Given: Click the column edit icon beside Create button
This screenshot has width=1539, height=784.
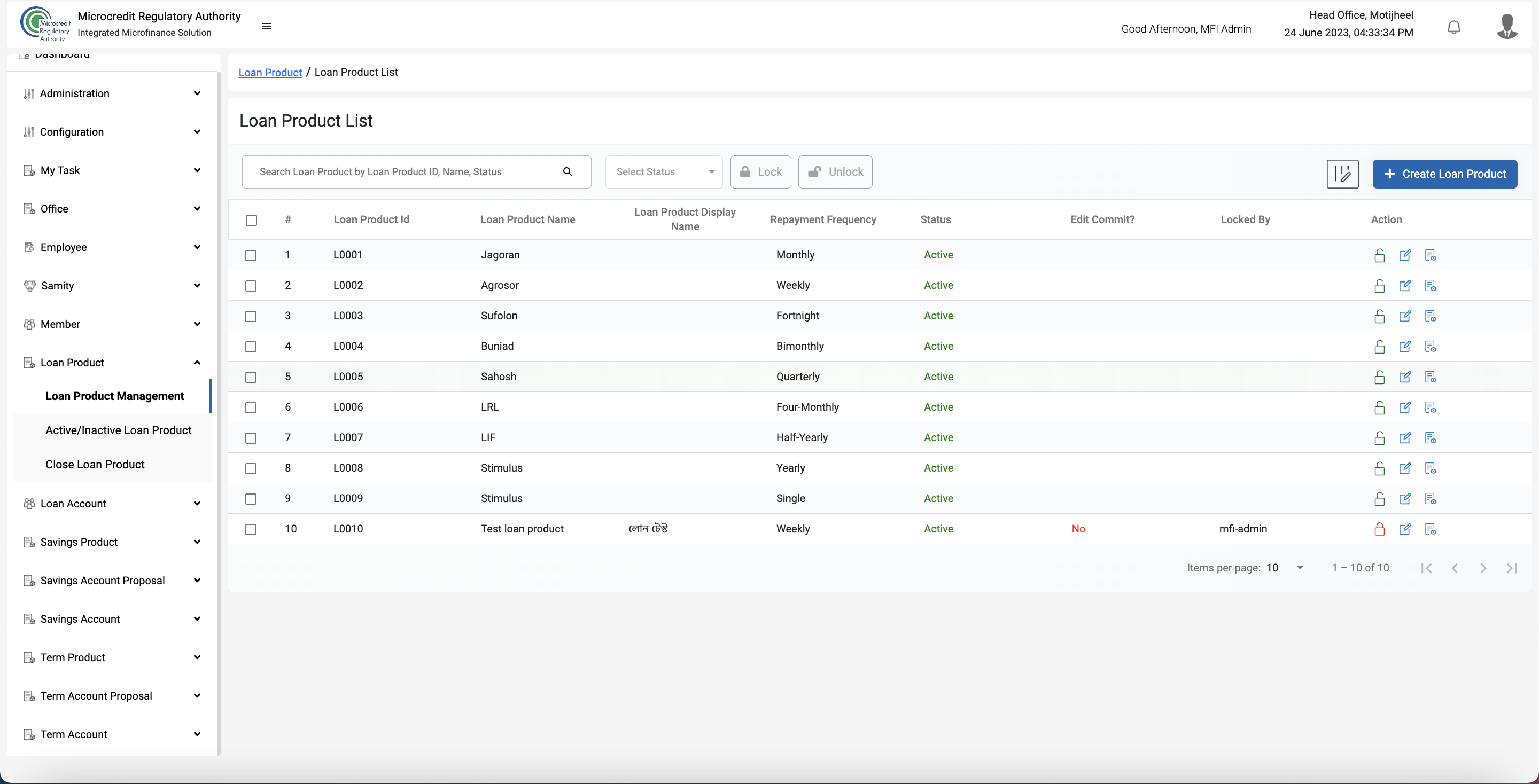Looking at the screenshot, I should tap(1342, 174).
